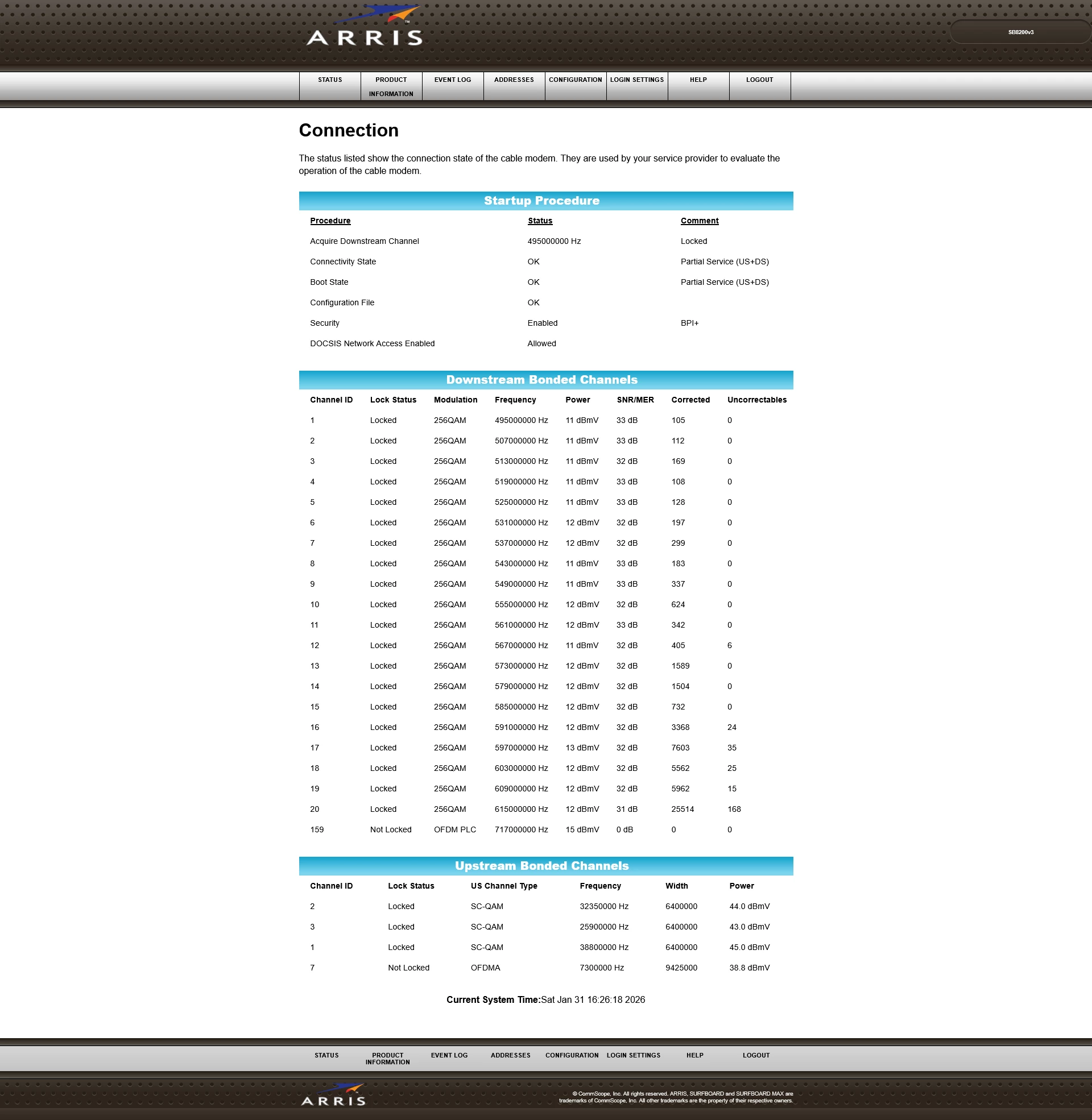Click the ARRIS logo in footer
The height and width of the screenshot is (1120, 1092).
[333, 1095]
